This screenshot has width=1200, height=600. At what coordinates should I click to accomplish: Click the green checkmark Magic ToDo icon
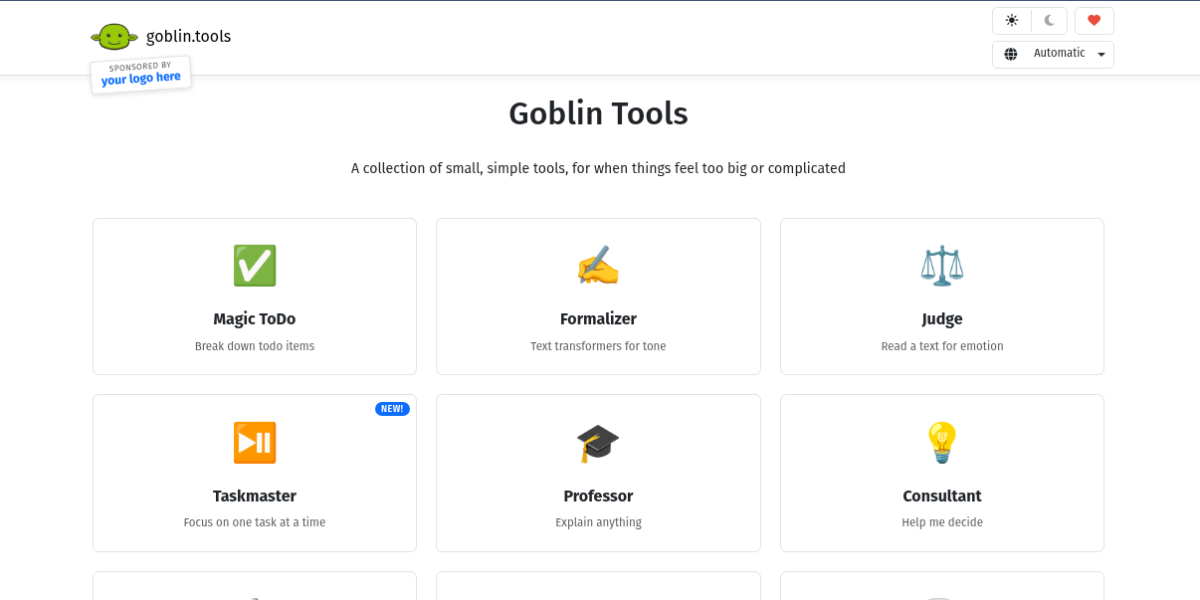tap(255, 266)
